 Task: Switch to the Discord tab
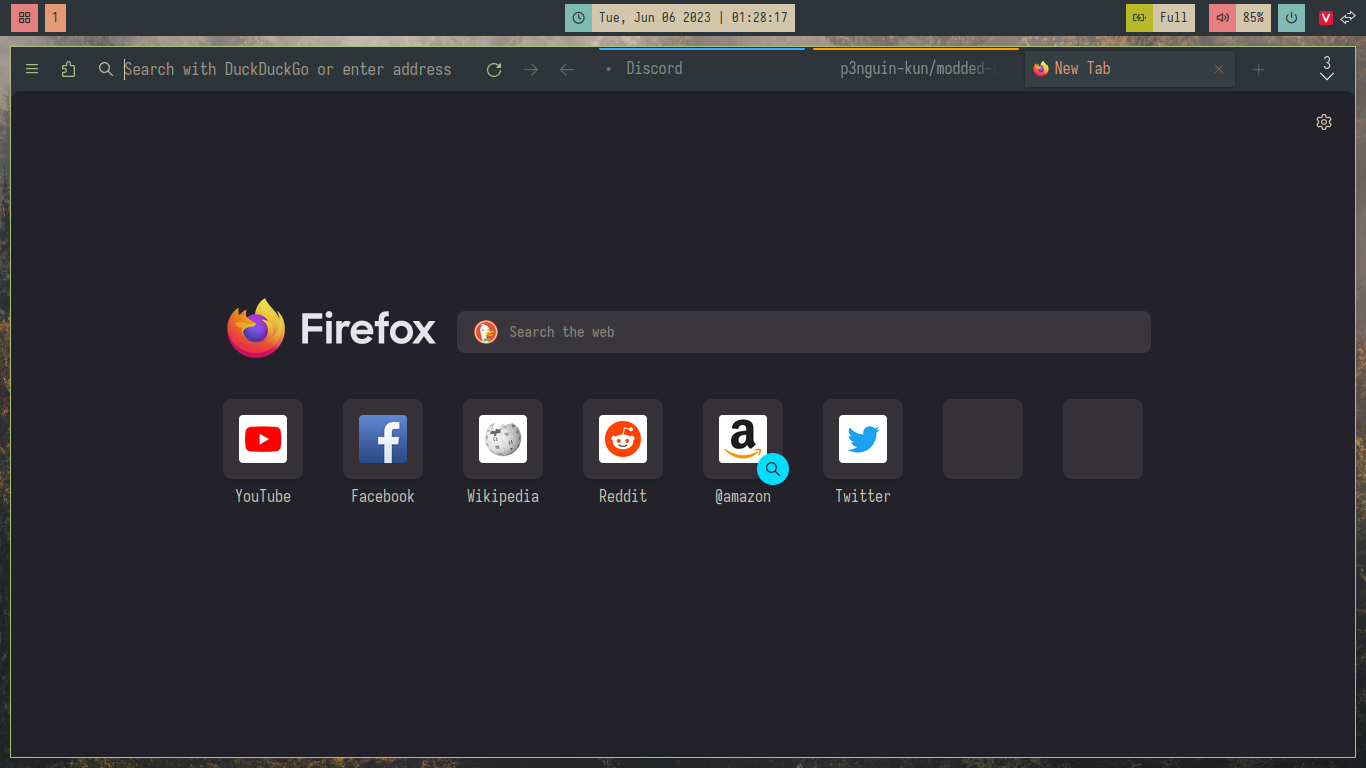click(x=700, y=69)
